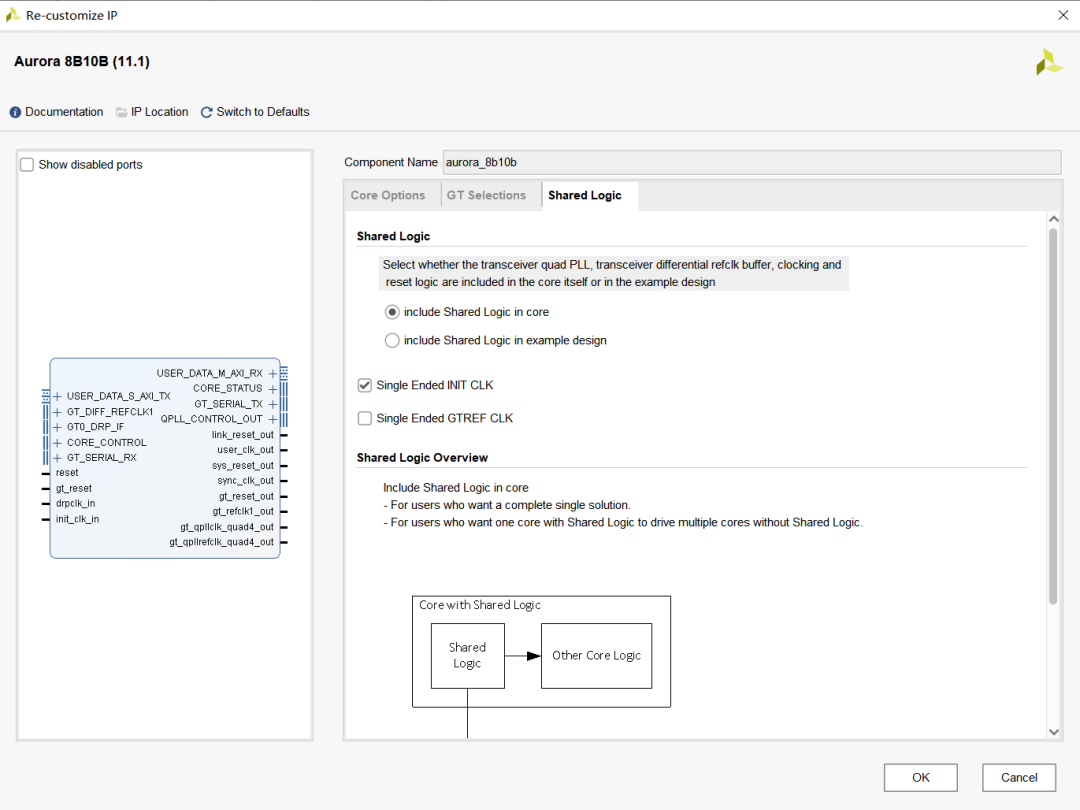
Task: Expand the USER_DATA_M_AXI_RX interface
Action: [273, 373]
